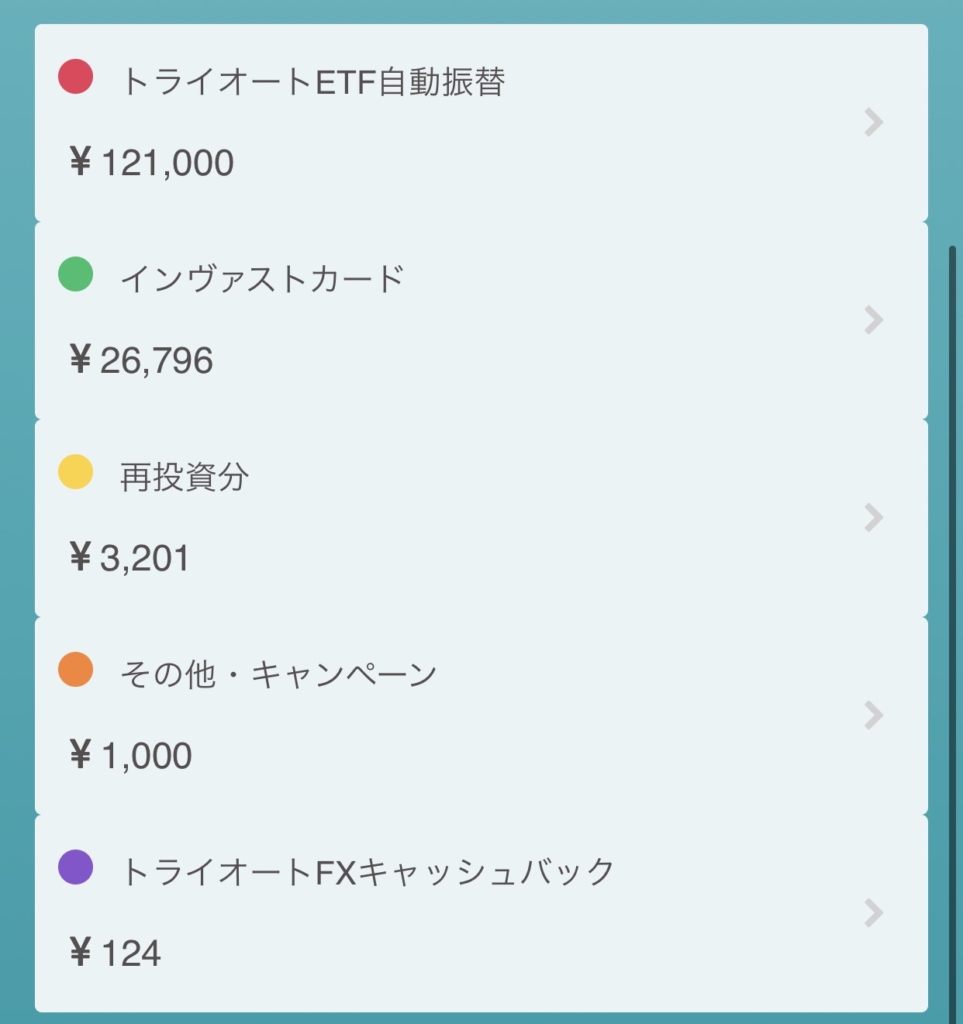The height and width of the screenshot is (1024, 963).
Task: Select the その他・キャンペーン label
Action: [279, 675]
